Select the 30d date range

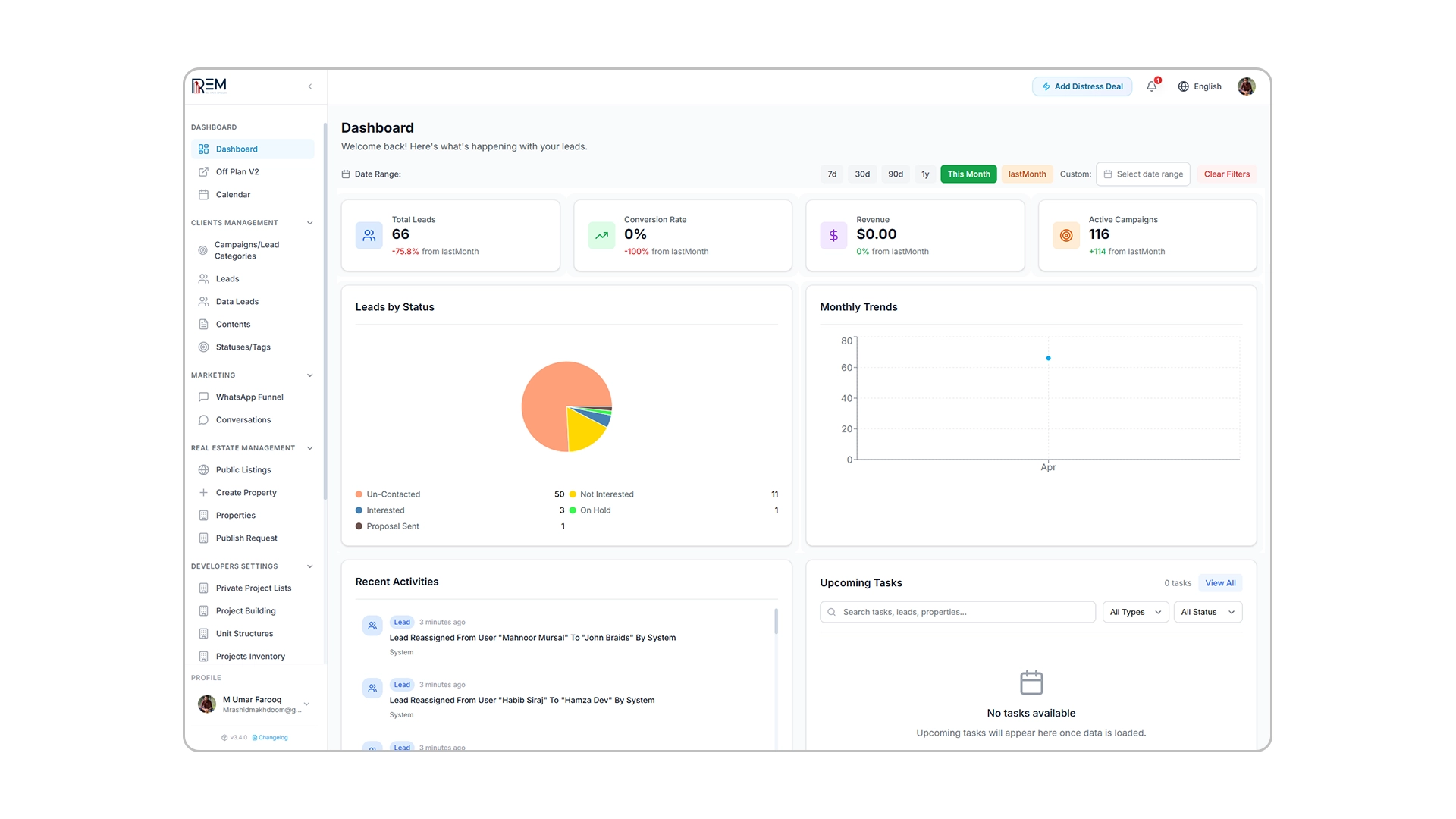(x=862, y=174)
